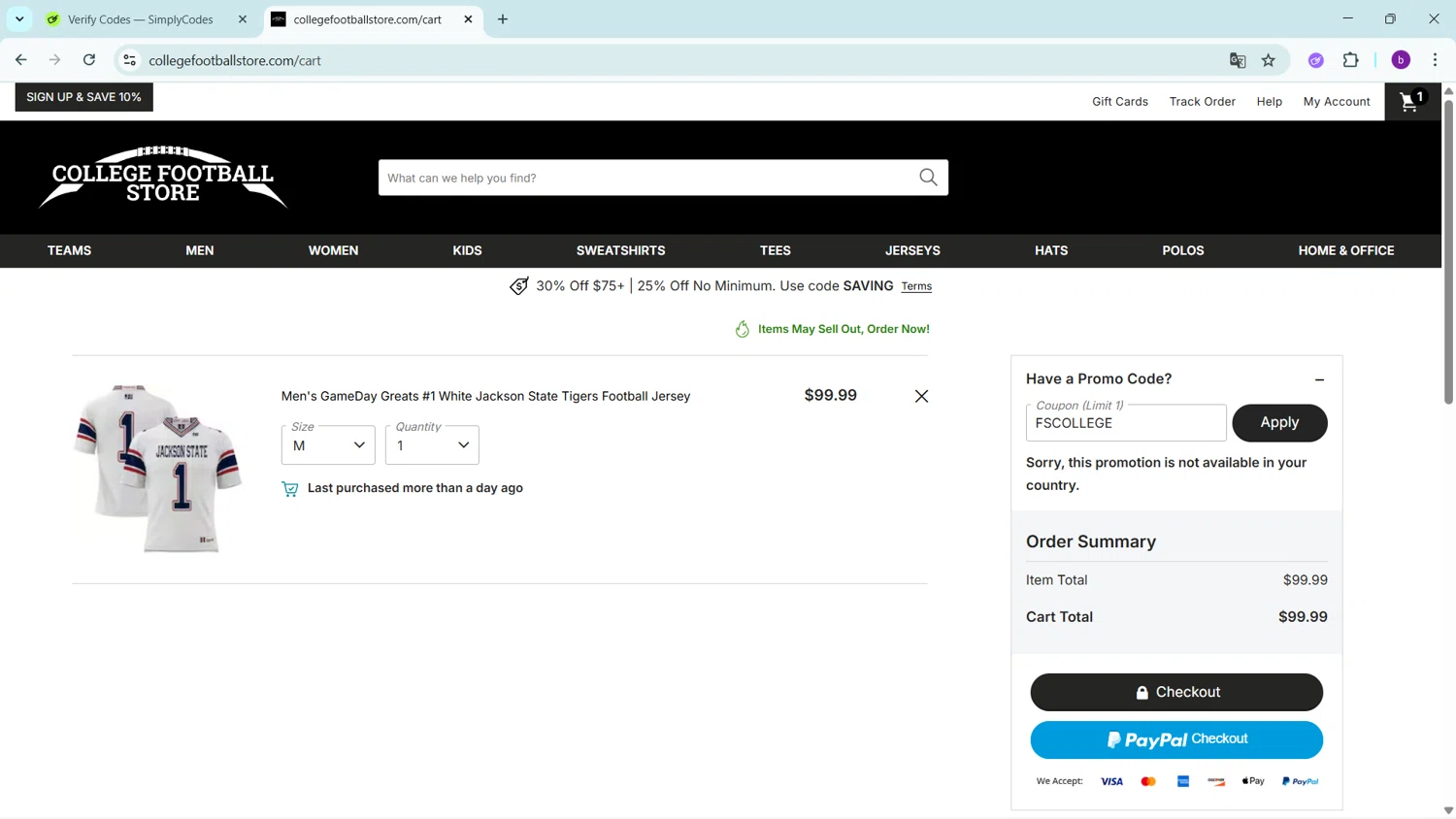Image resolution: width=1456 pixels, height=819 pixels.
Task: Open My Account link
Action: point(1337,102)
